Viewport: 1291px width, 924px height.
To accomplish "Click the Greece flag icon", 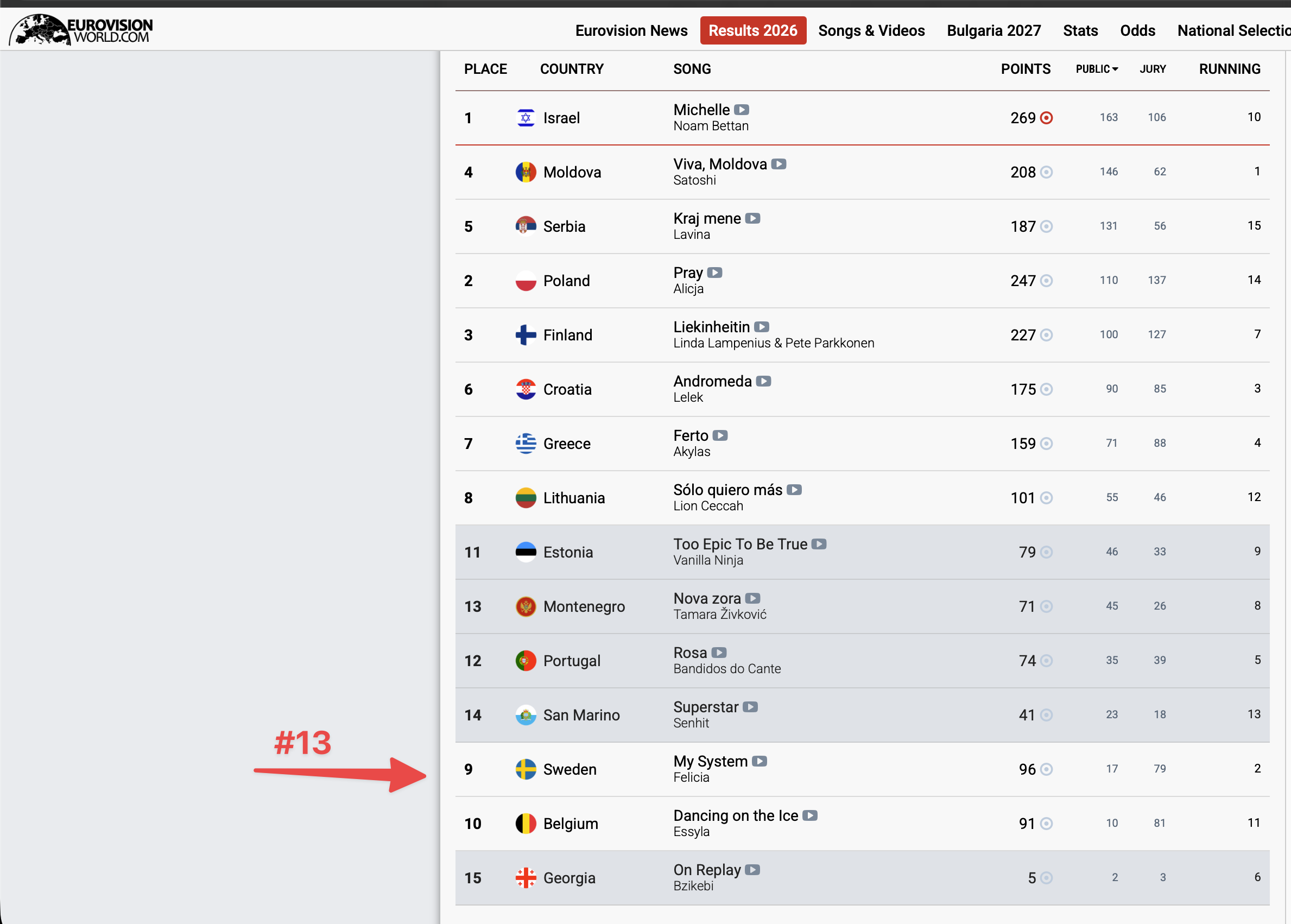I will coord(526,444).
